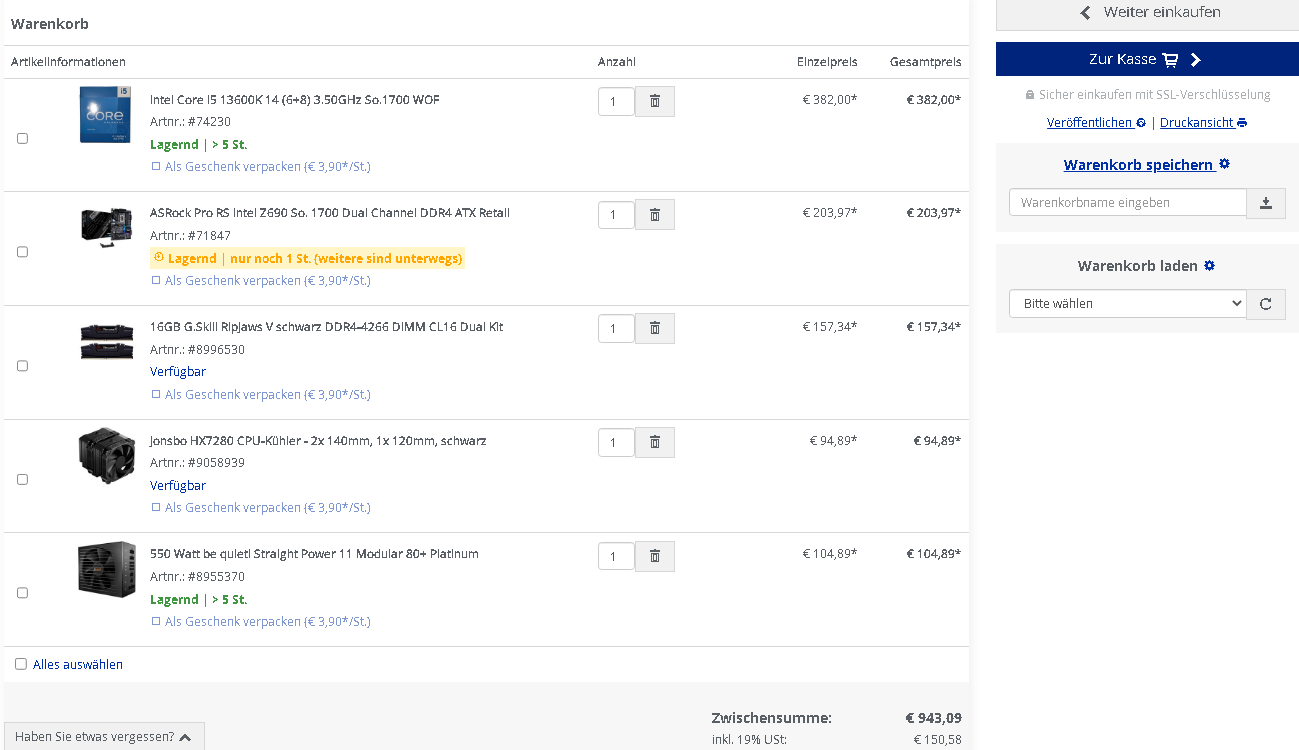Click quantity field for Intel Core i5

[x=616, y=101]
